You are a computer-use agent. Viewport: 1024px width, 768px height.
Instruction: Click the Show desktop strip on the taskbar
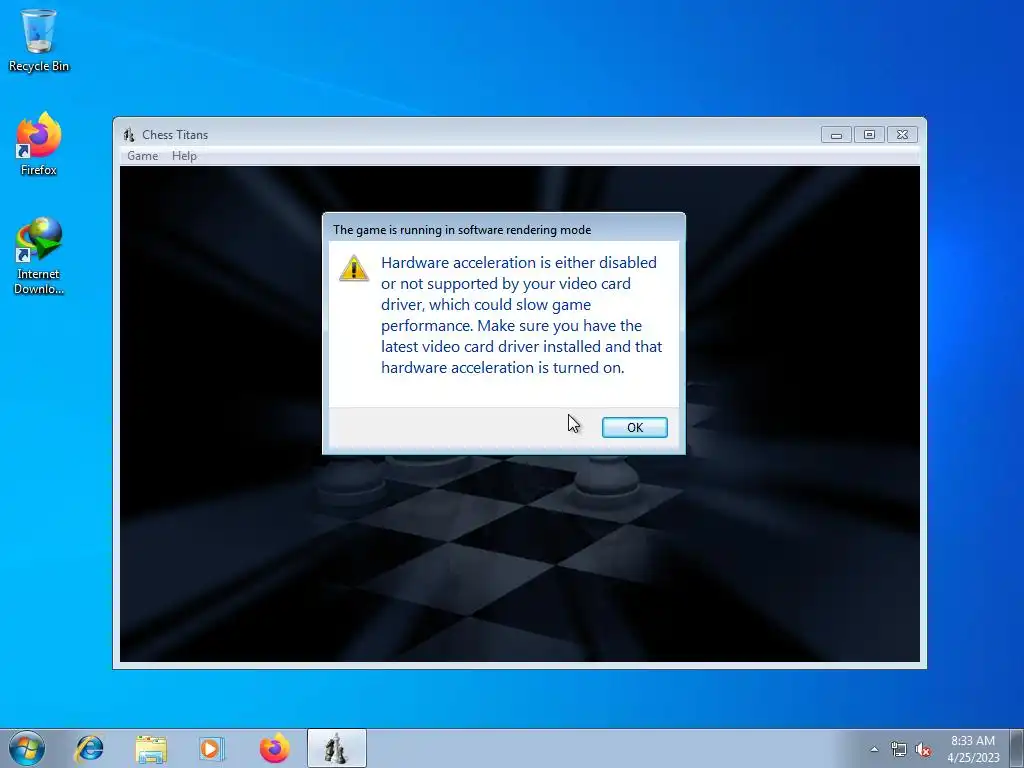(1017, 748)
